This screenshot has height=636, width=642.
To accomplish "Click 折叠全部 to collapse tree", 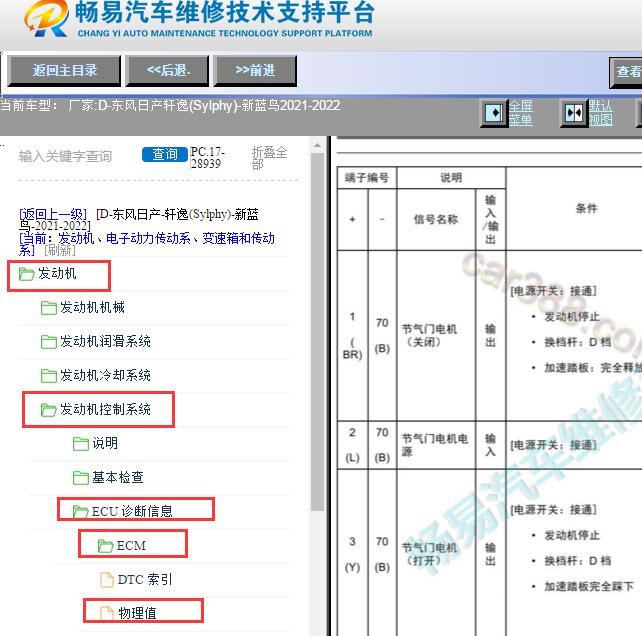I will coord(269,158).
